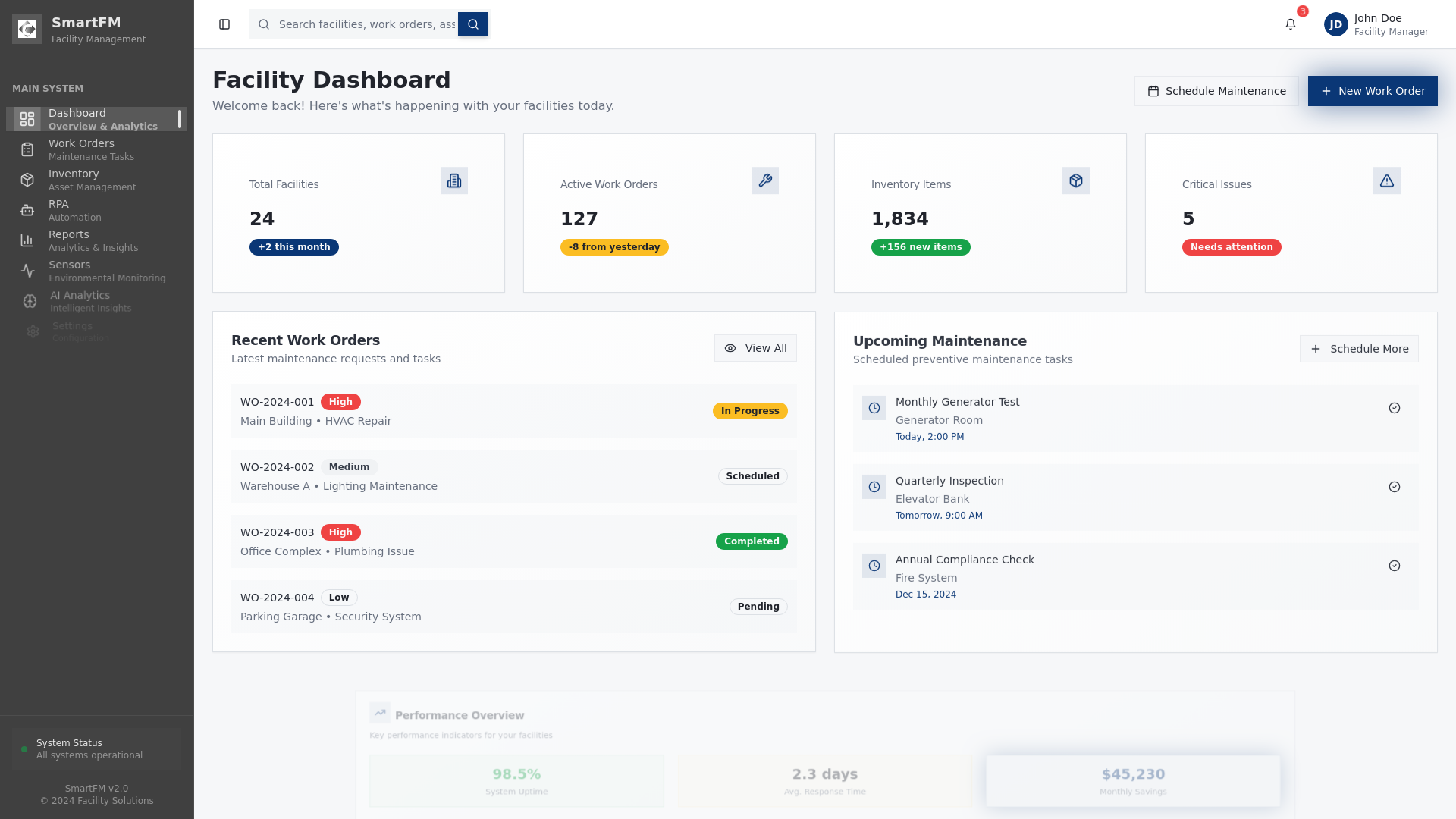1456x819 pixels.
Task: Click the Work Orders clipboard icon
Action: pos(27,149)
